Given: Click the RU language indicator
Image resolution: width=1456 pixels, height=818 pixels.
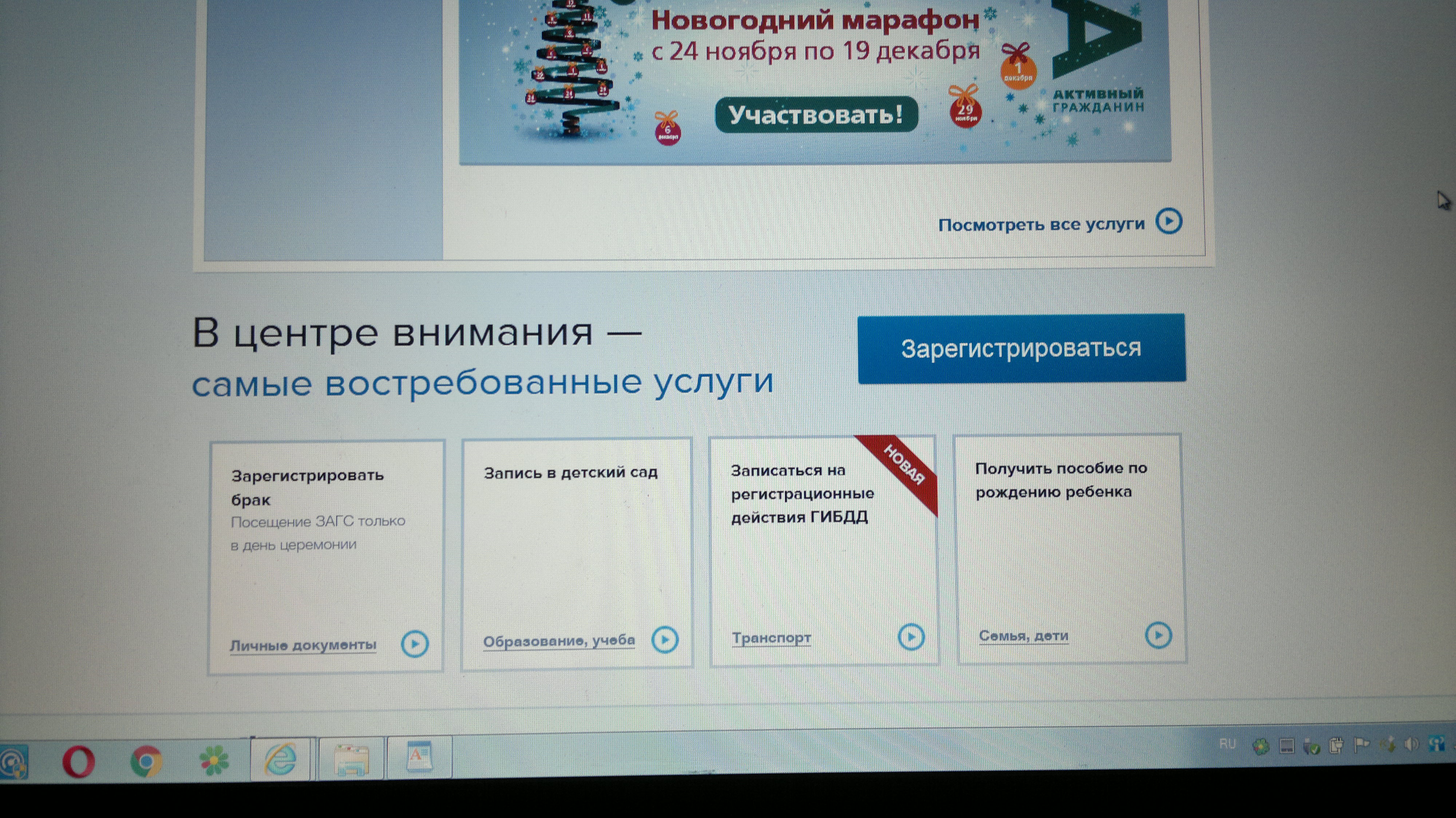Looking at the screenshot, I should click(1227, 743).
